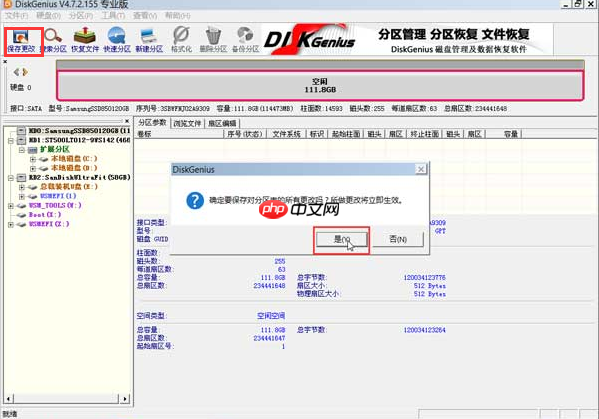
Task: Click the 空闲 111.8GB free space bar
Action: 320,86
